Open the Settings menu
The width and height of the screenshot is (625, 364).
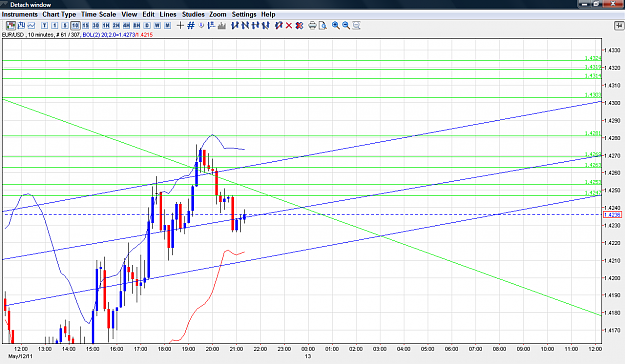coord(244,14)
